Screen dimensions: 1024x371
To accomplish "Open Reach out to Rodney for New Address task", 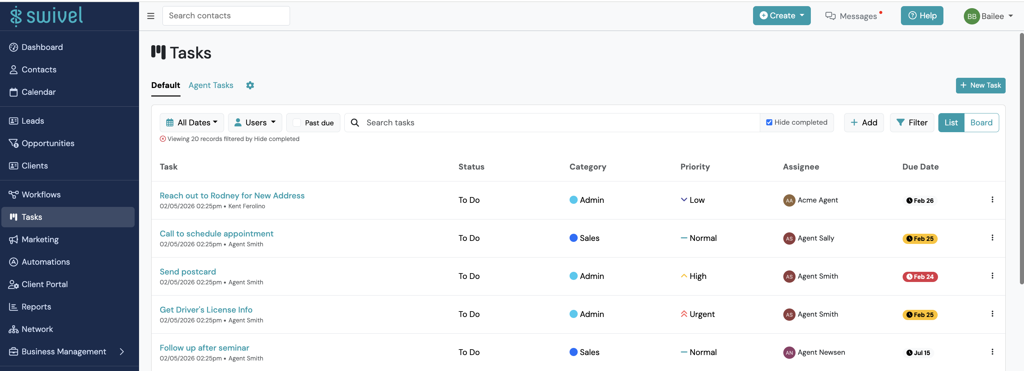I will point(232,195).
